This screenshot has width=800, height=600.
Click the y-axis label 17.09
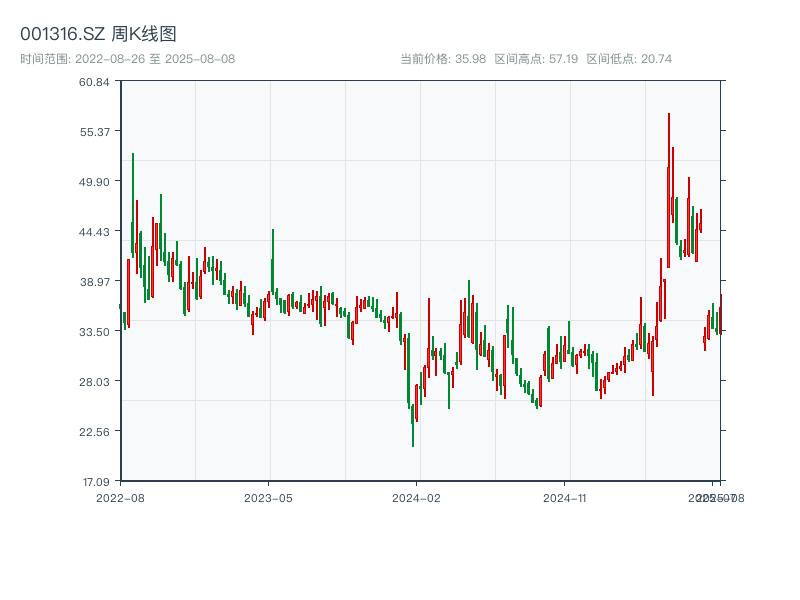(96, 482)
